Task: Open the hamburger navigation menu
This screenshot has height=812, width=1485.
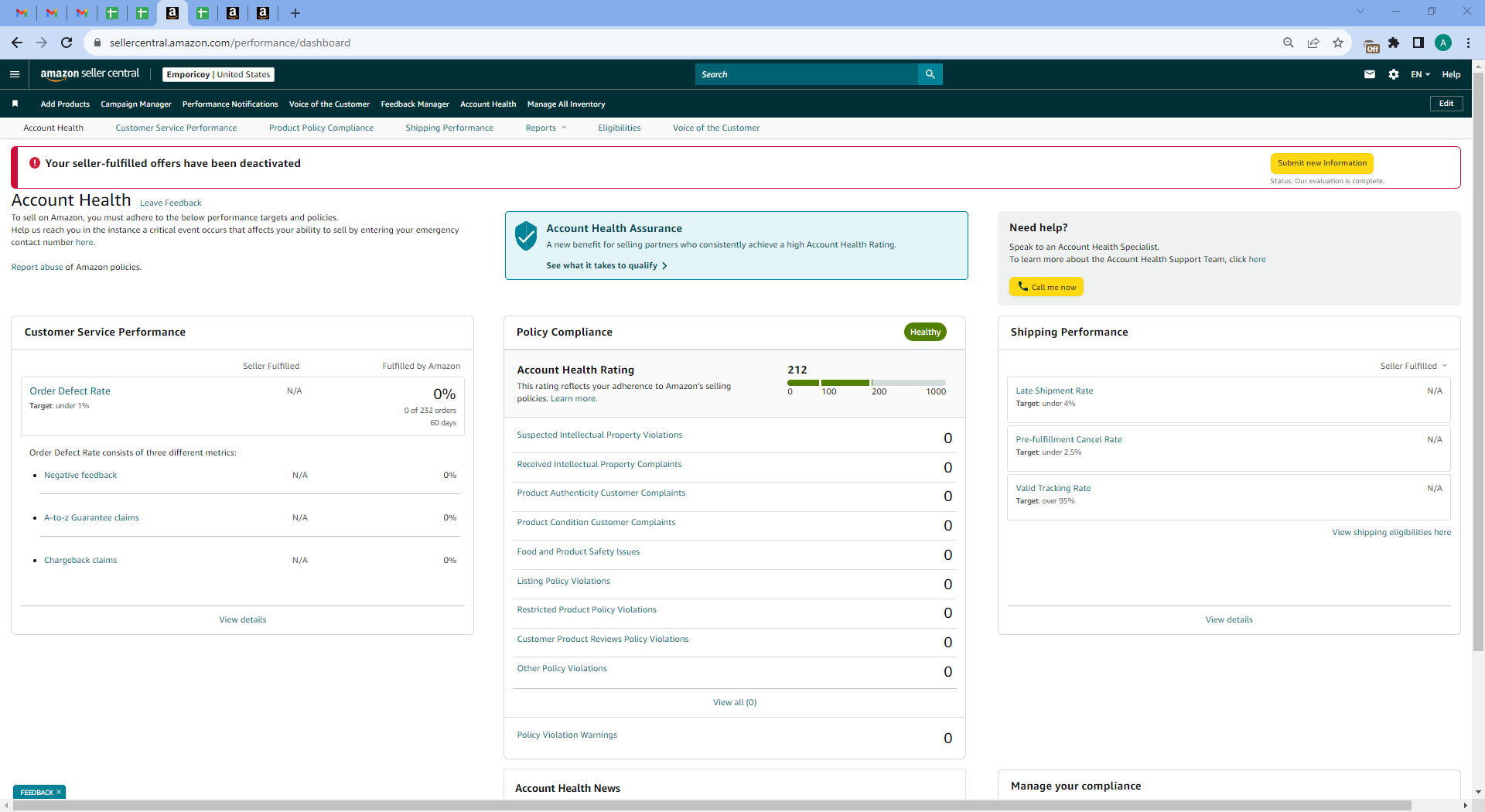Action: 15,74
